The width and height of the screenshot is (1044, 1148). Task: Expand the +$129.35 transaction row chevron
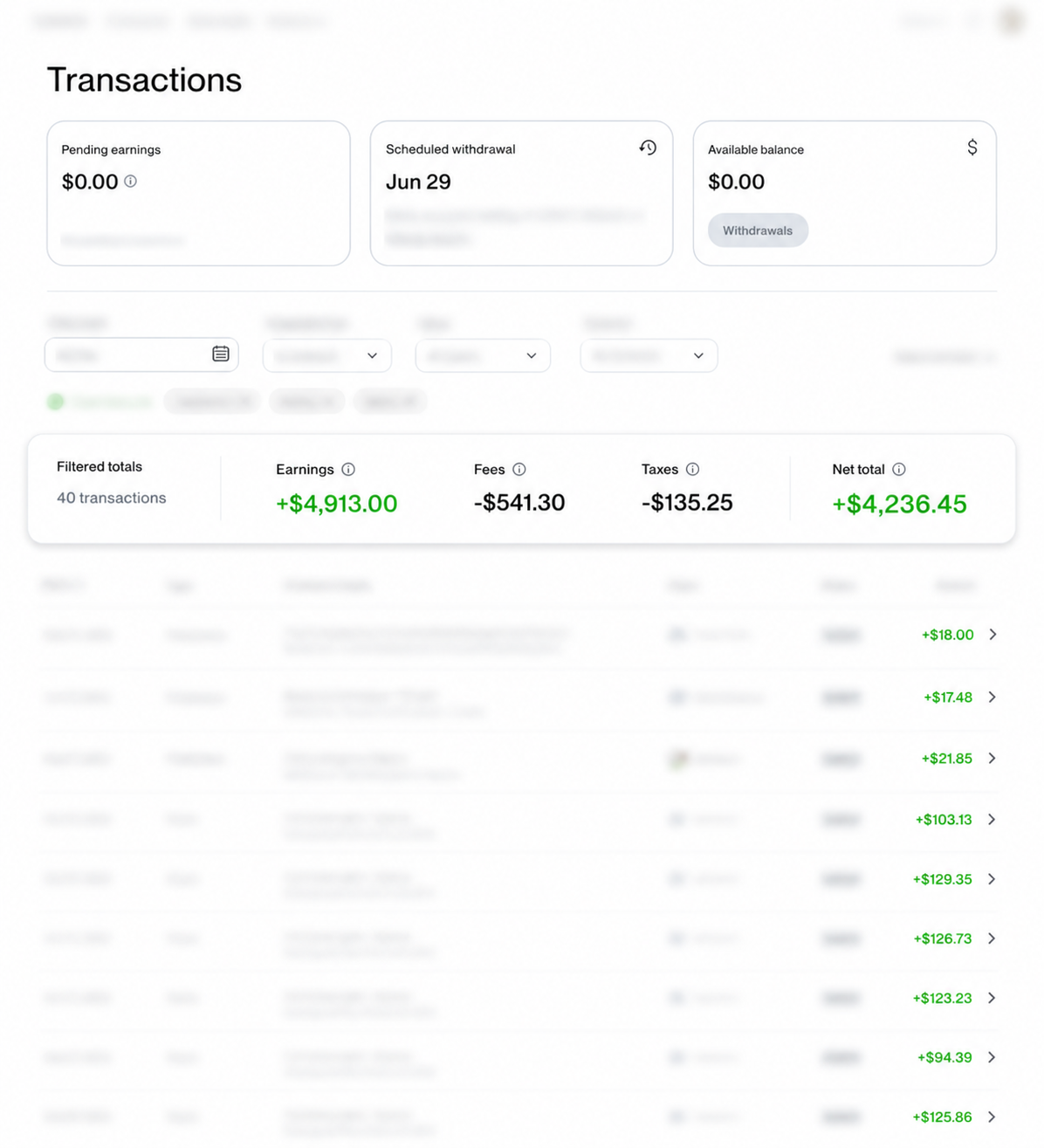pyautogui.click(x=992, y=879)
